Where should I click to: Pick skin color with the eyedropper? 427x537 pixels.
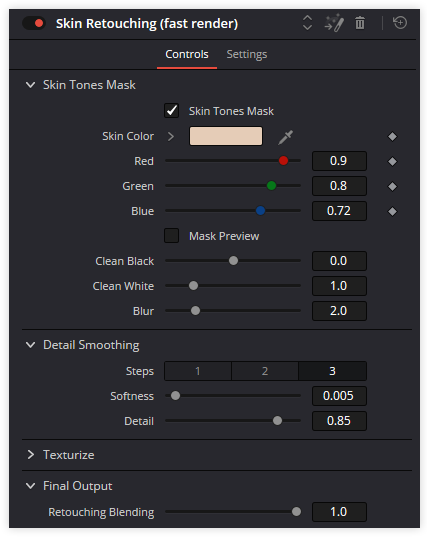coord(286,137)
